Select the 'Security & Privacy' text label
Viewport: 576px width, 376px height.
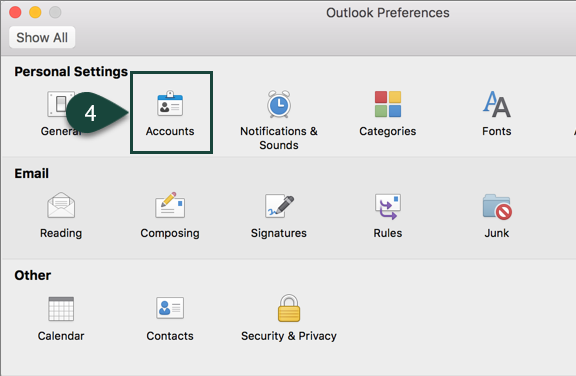[x=289, y=336]
